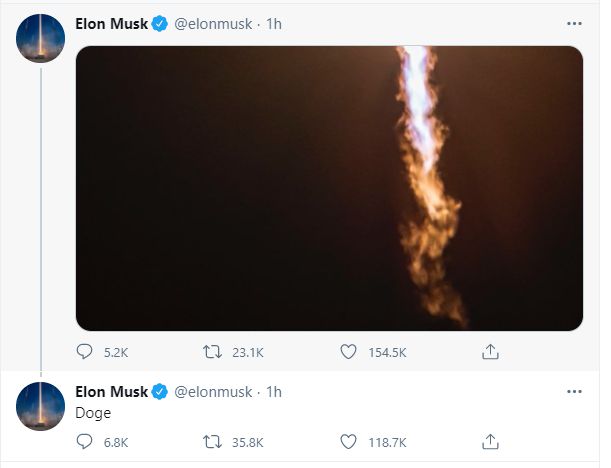Share the rocket flame image tweet
This screenshot has height=468, width=611.
click(x=490, y=352)
